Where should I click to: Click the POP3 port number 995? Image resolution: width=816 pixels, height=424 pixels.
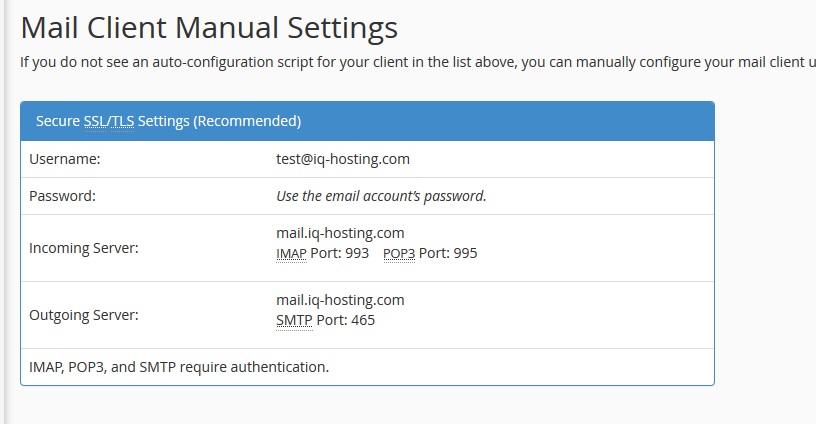[x=465, y=253]
